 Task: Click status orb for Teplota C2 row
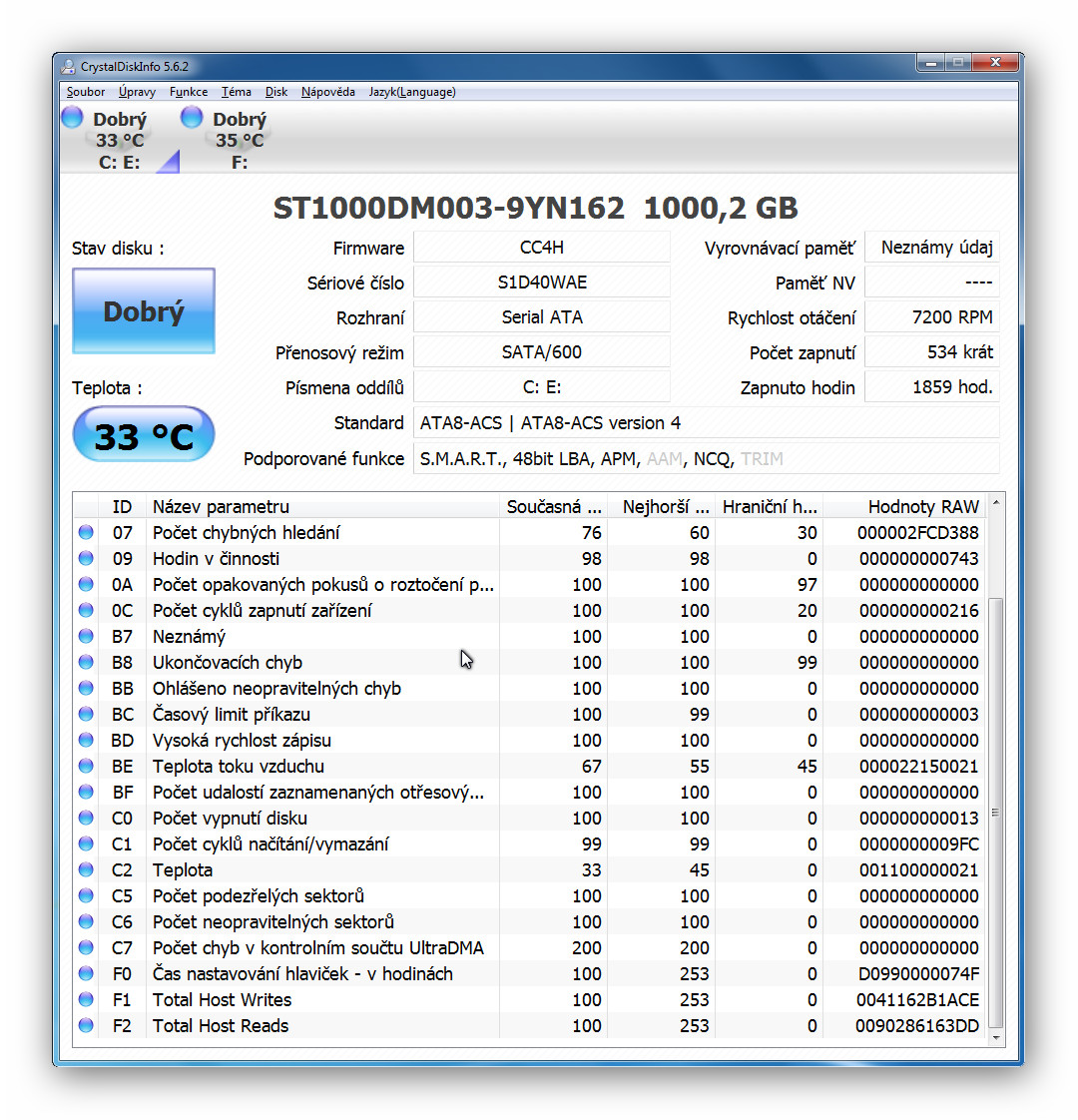tap(86, 870)
